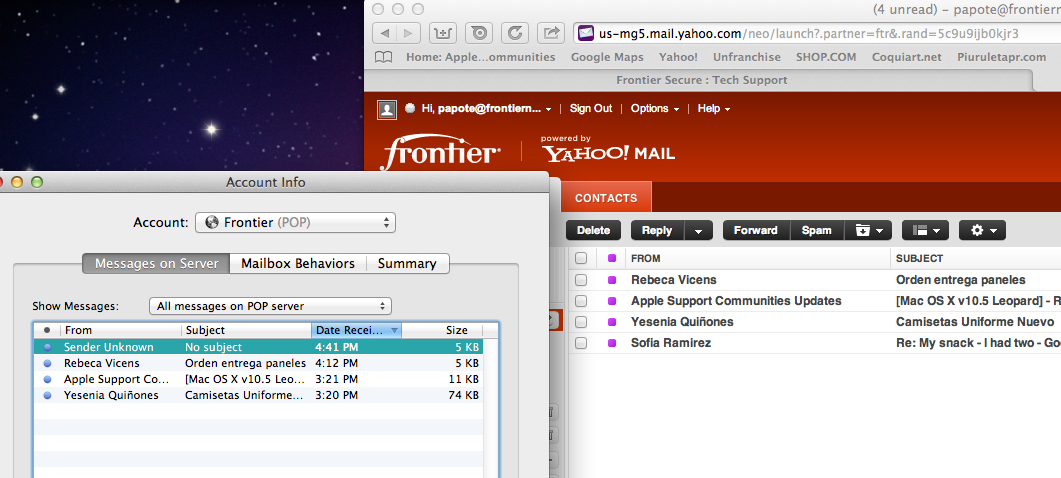
Task: Open the Yahoo! bookmark
Action: [x=678, y=58]
